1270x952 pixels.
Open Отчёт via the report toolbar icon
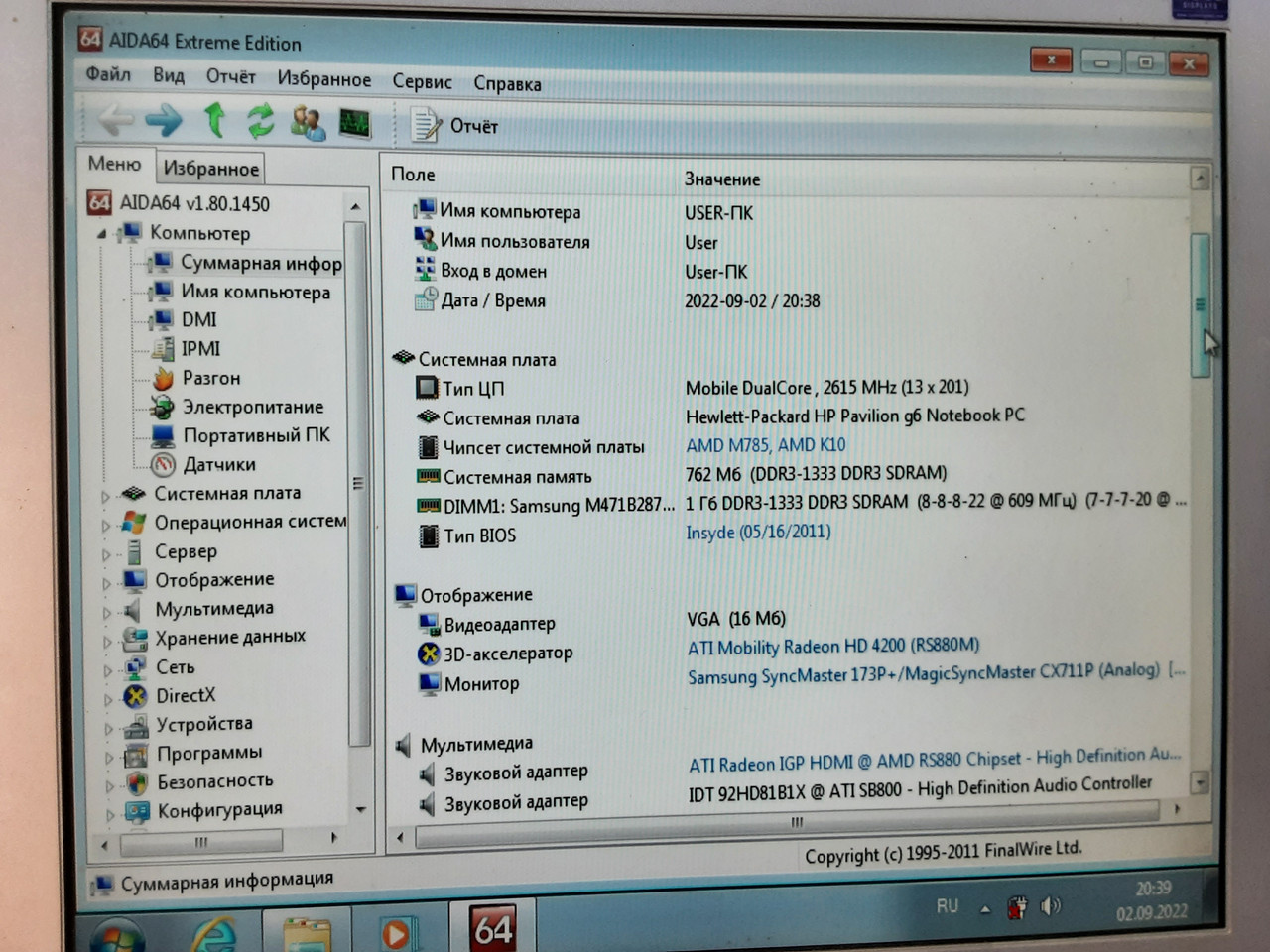[x=427, y=125]
